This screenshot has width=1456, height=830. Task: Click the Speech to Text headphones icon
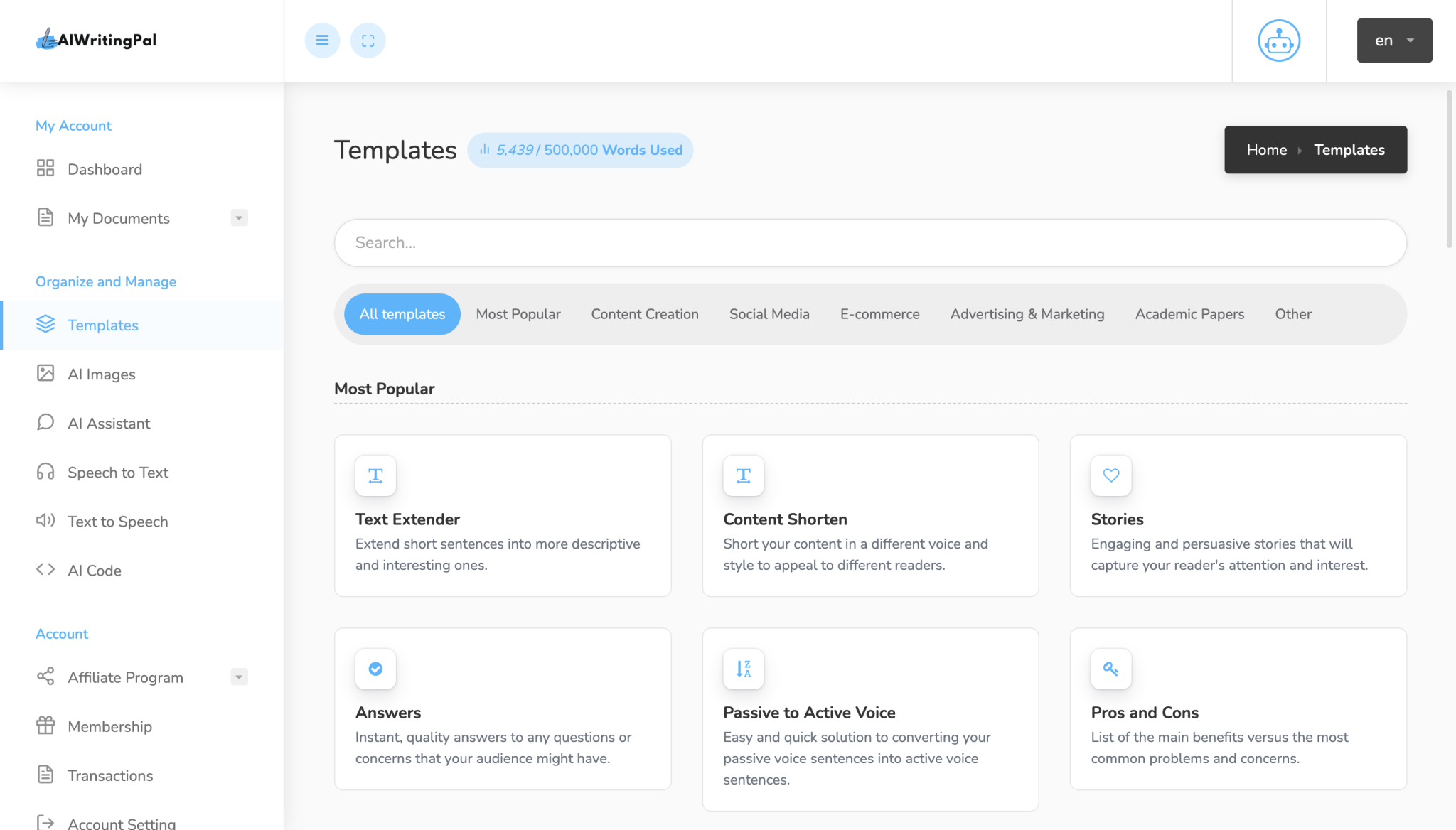(45, 471)
